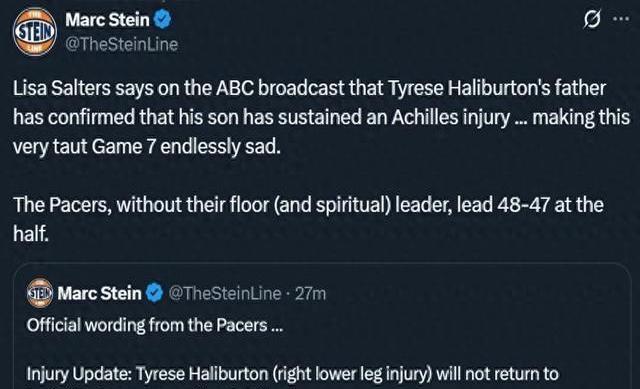Open Marc Stein's large profile avatar
The image size is (640, 389).
[35, 32]
